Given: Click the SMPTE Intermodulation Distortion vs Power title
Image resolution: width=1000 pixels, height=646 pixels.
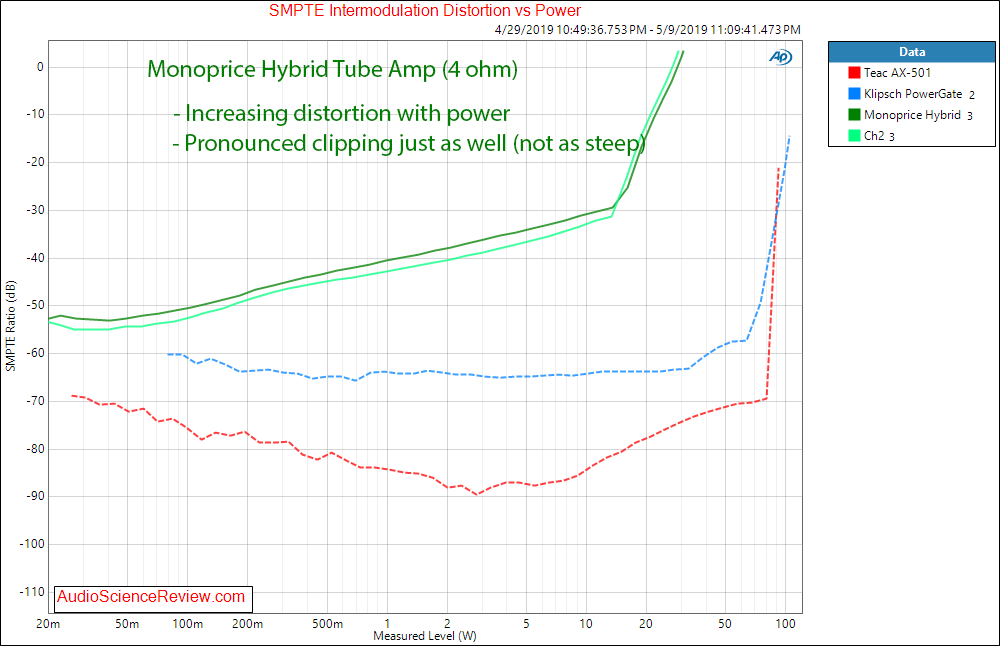Looking at the screenshot, I should click(x=425, y=10).
